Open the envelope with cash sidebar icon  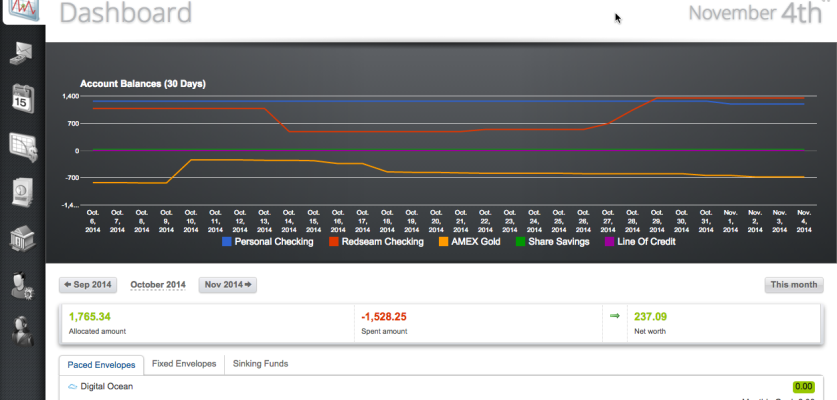coord(21,54)
